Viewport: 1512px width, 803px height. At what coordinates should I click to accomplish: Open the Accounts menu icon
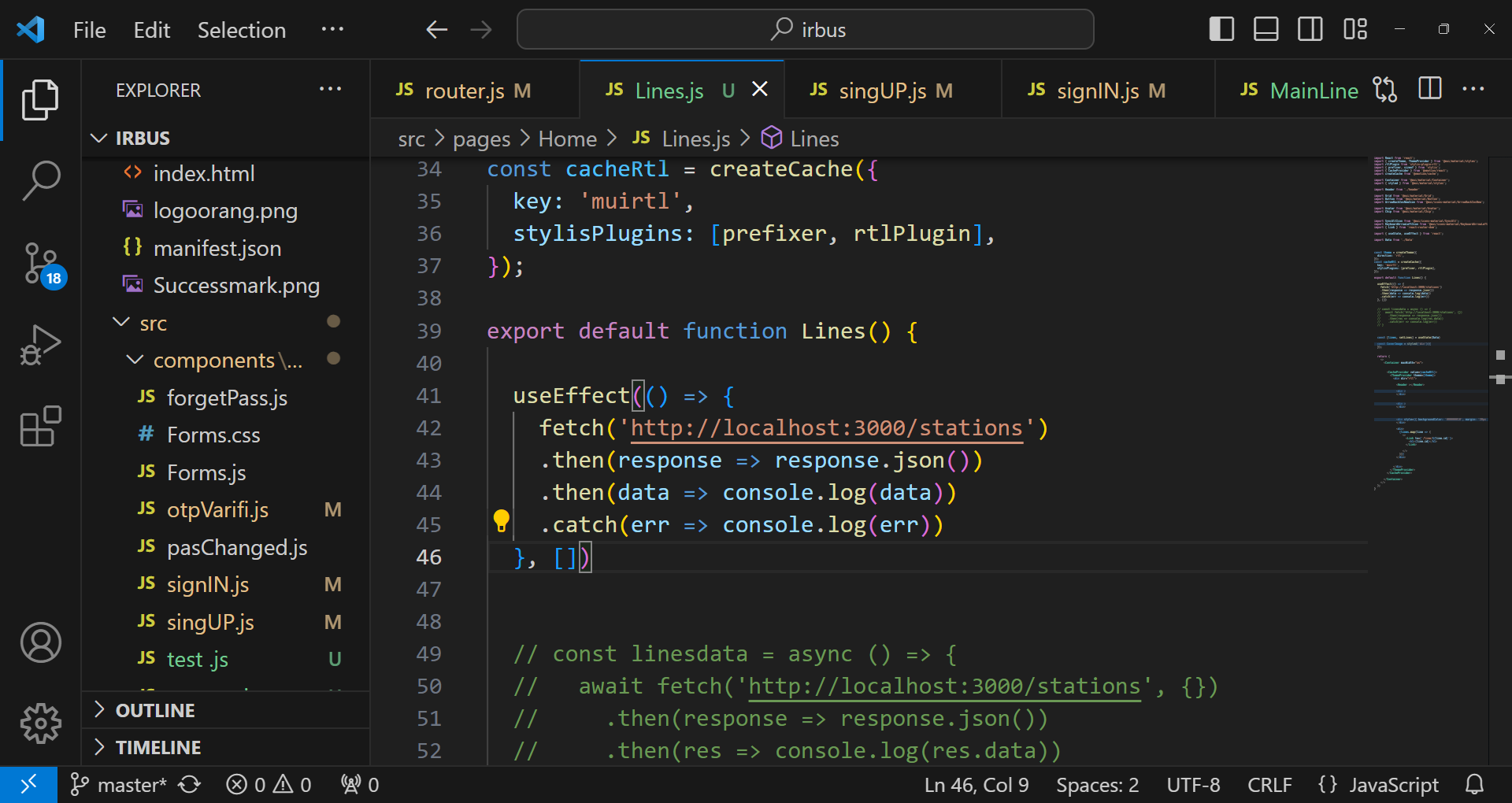[41, 642]
